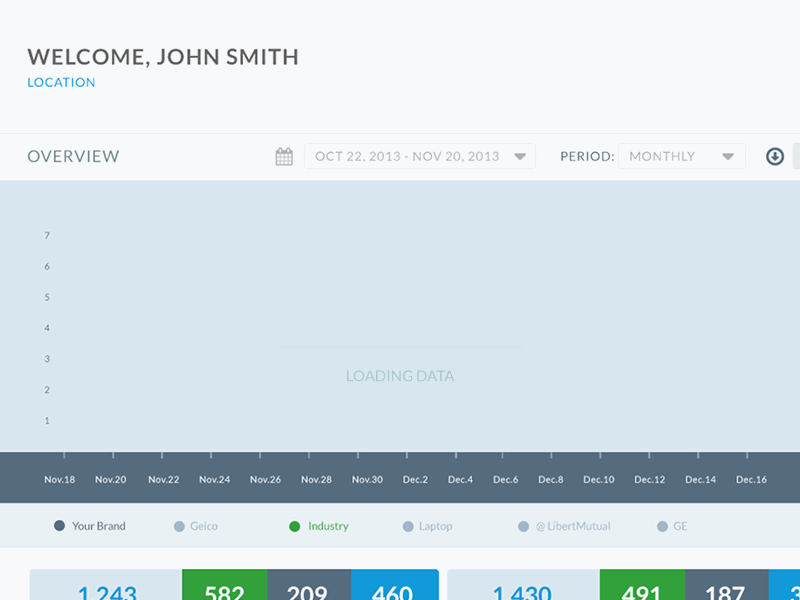This screenshot has width=800, height=600.
Task: Select the Nov.30 timeline marker
Action: (367, 480)
